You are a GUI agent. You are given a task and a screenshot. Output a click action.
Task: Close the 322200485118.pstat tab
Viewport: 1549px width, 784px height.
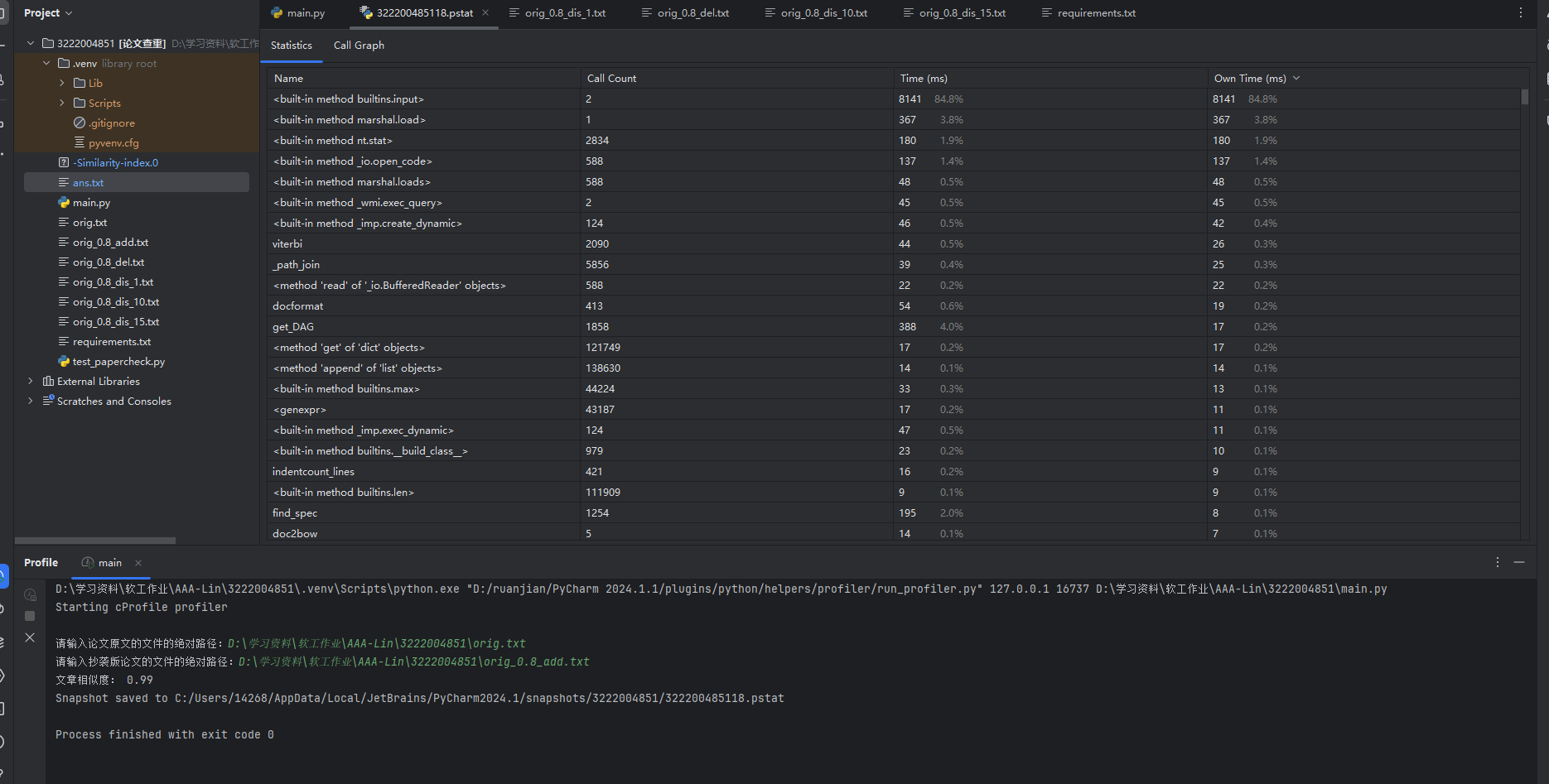[x=485, y=12]
